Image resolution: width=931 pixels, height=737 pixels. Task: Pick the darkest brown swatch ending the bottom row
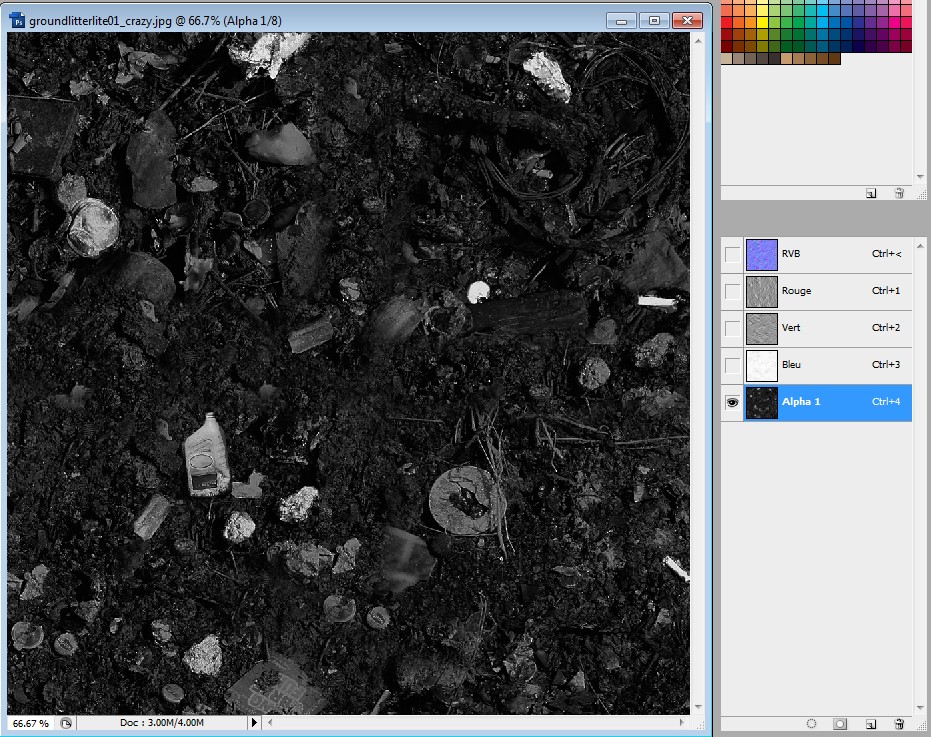click(835, 59)
